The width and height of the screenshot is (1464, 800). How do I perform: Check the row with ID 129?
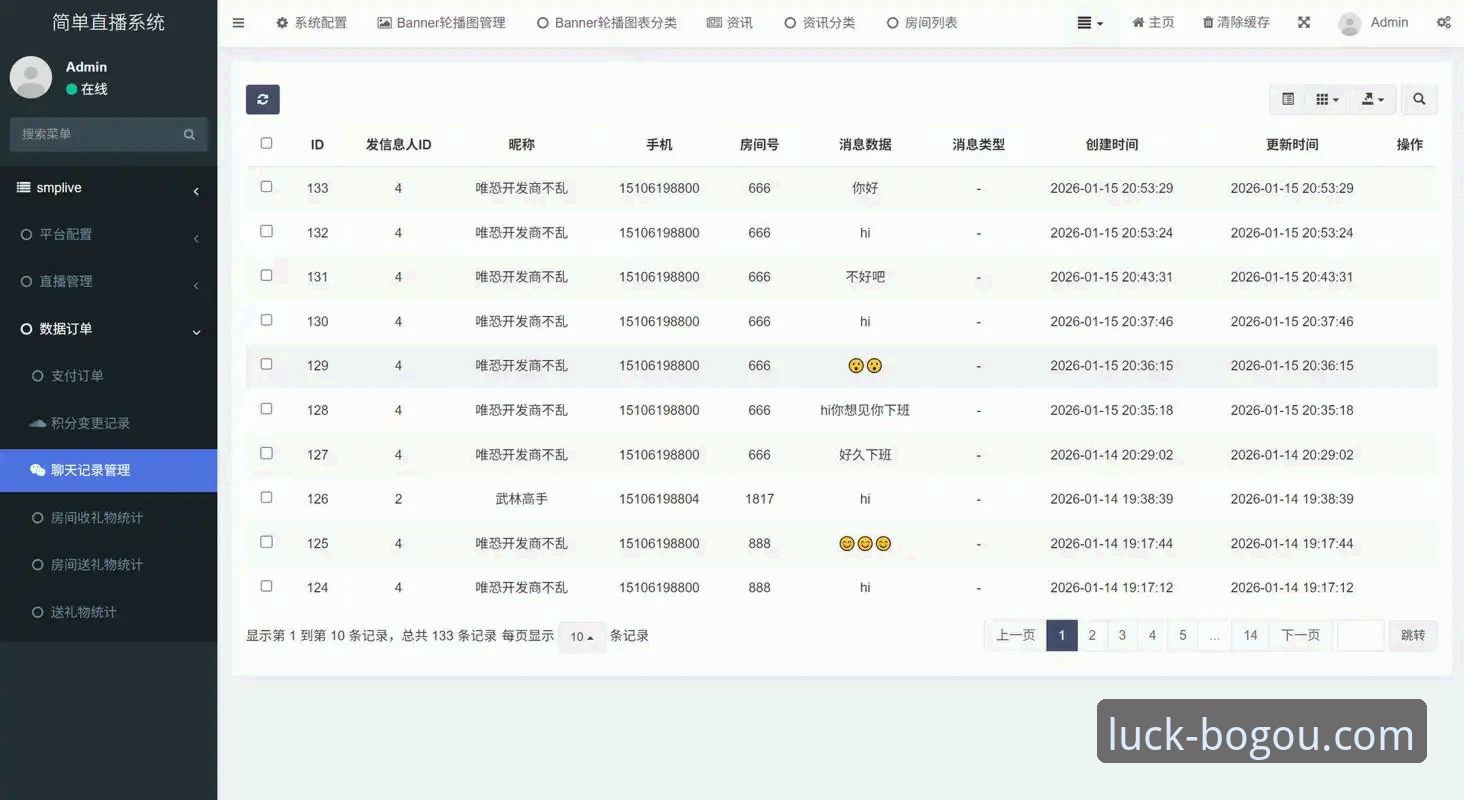[266, 364]
